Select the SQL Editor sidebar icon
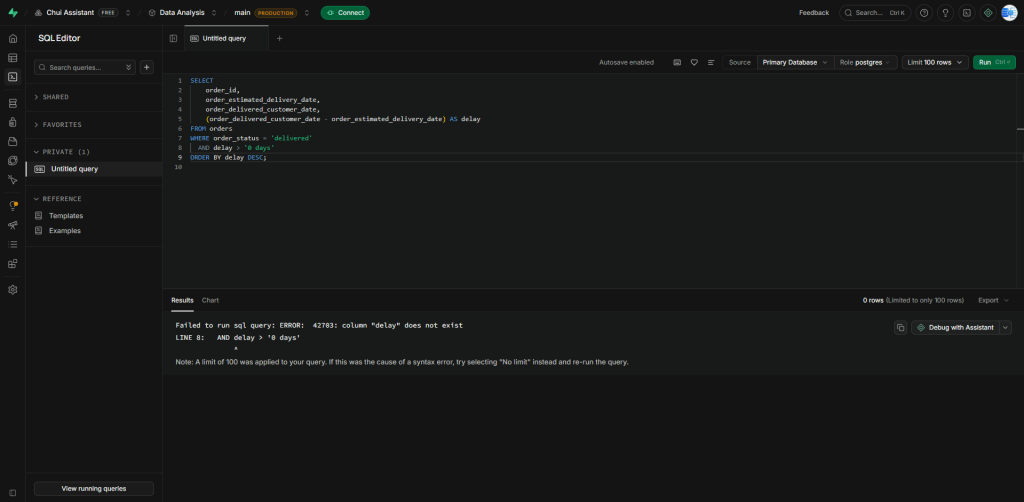The height and width of the screenshot is (502, 1024). 12,77
